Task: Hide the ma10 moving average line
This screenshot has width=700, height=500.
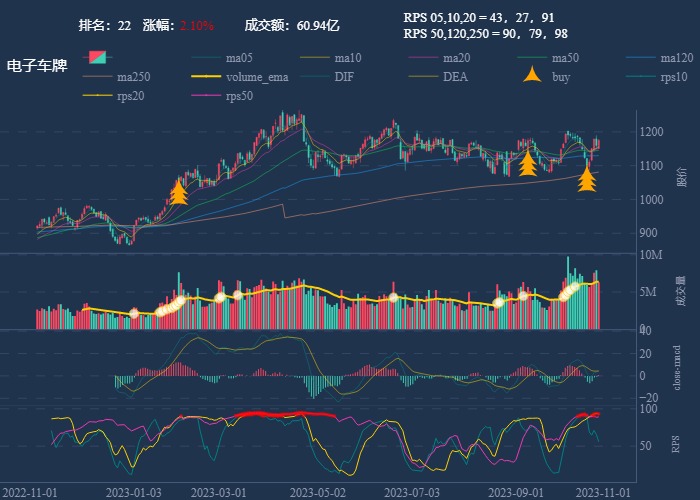Action: tap(315, 57)
